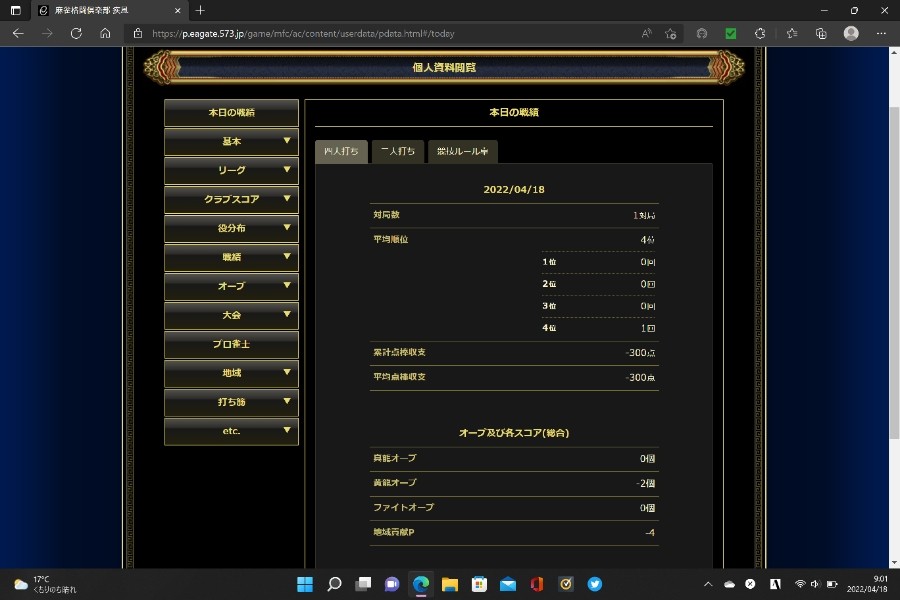Viewport: 900px width, 600px height.
Task: Open browser settings three-dot menu
Action: pos(881,33)
